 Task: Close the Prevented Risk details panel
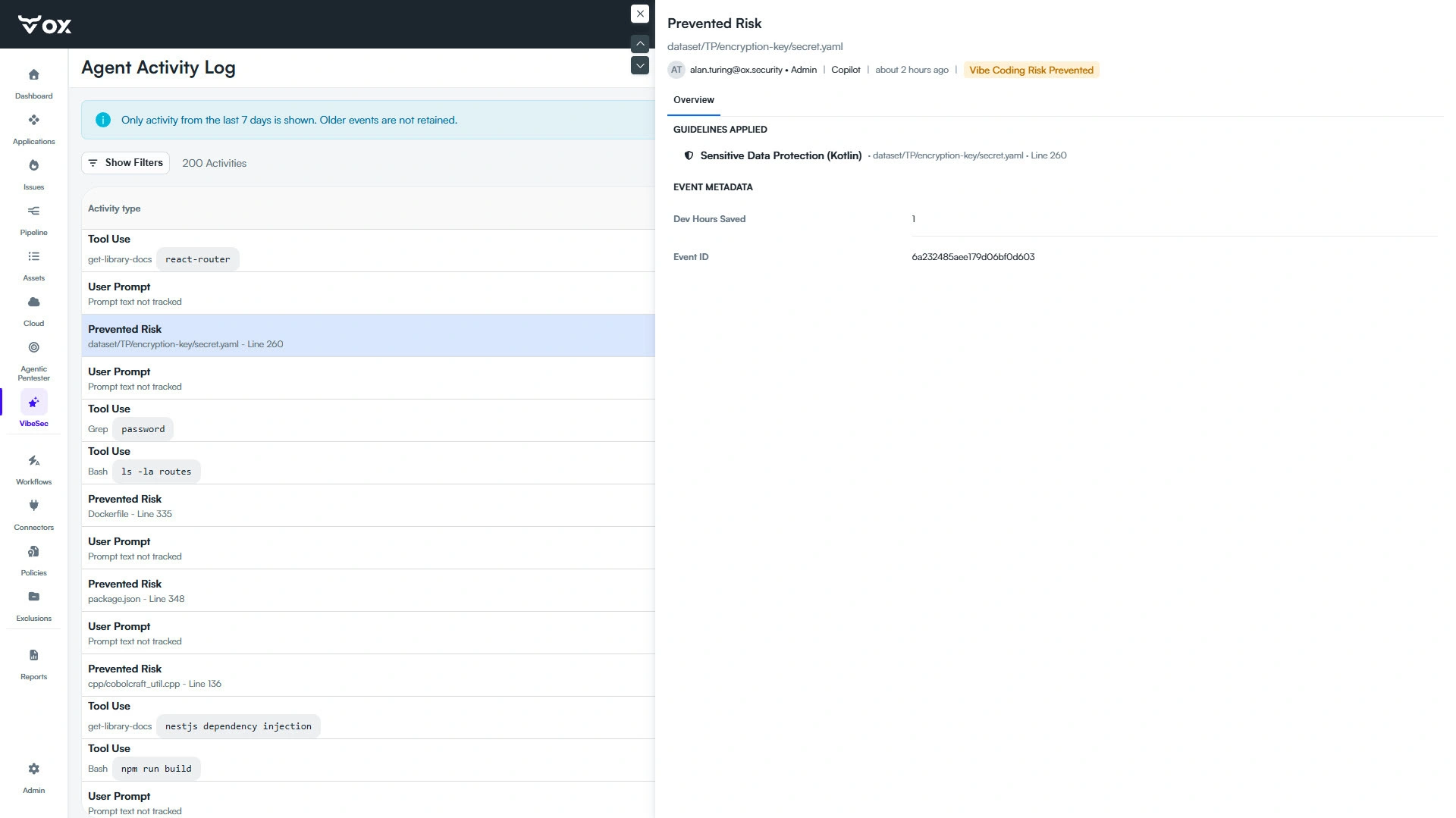tap(640, 14)
